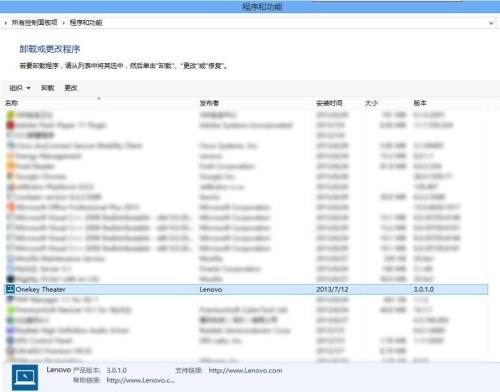Image resolution: width=500 pixels, height=392 pixels.
Task: Expand the address bar history chevron
Action: (x=491, y=23)
